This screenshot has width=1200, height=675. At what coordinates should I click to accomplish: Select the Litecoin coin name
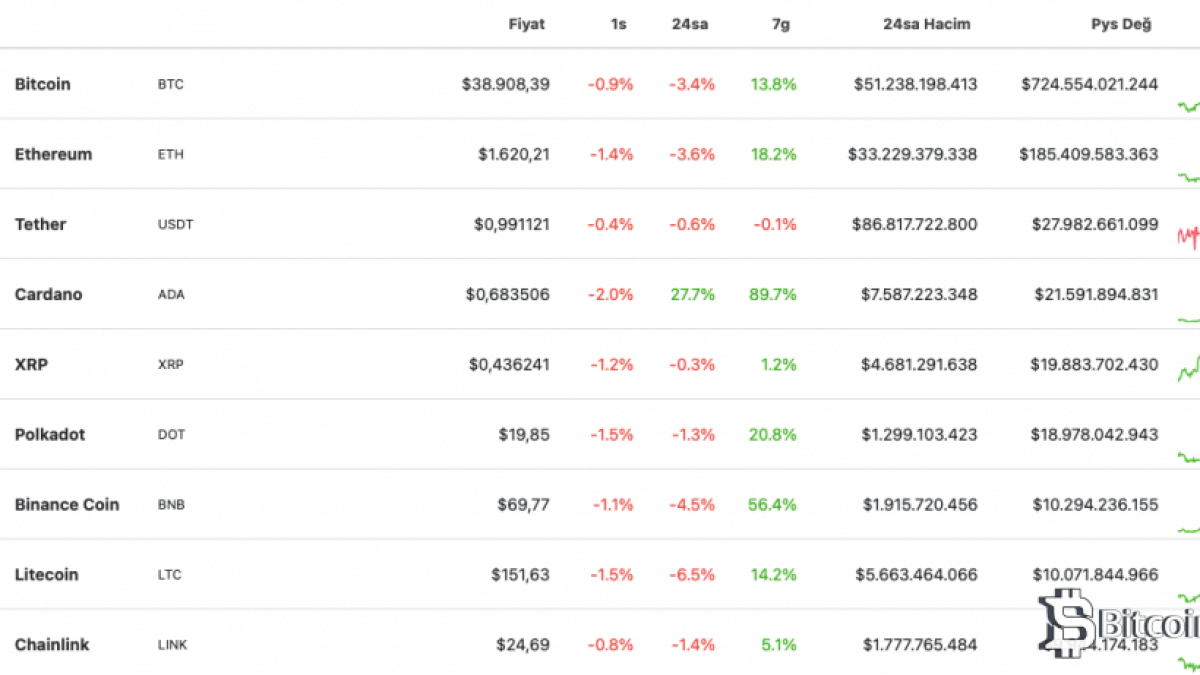click(x=48, y=574)
